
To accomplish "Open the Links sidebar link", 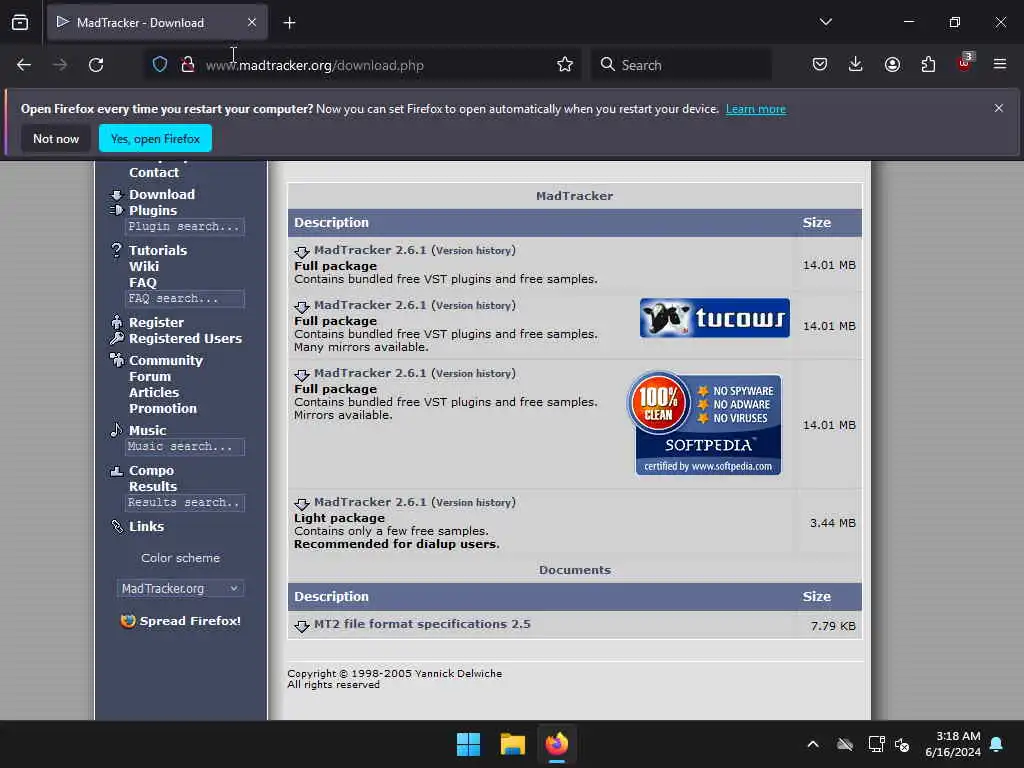I will pos(146,526).
